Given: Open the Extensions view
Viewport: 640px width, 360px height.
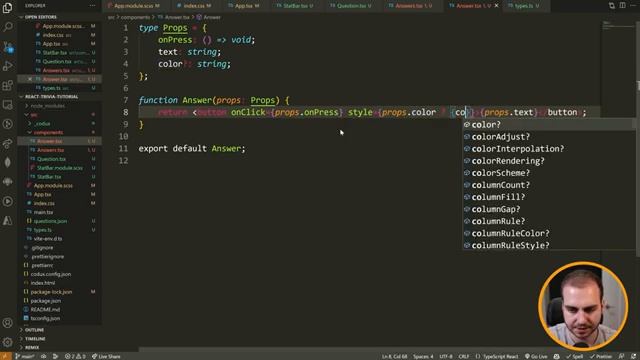Looking at the screenshot, I should click(x=7, y=85).
